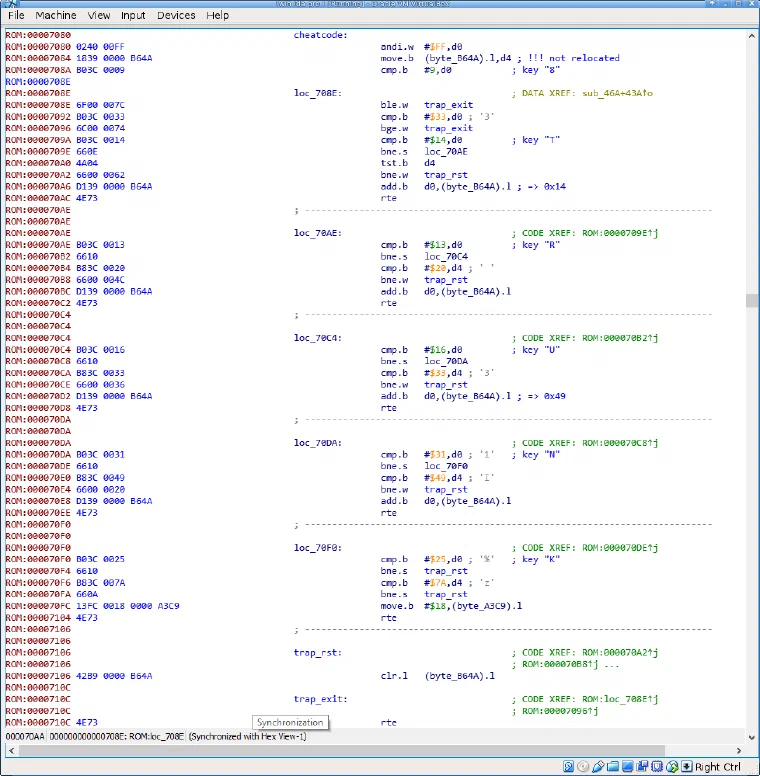760x776 pixels.
Task: Open the View menu
Action: 99,15
